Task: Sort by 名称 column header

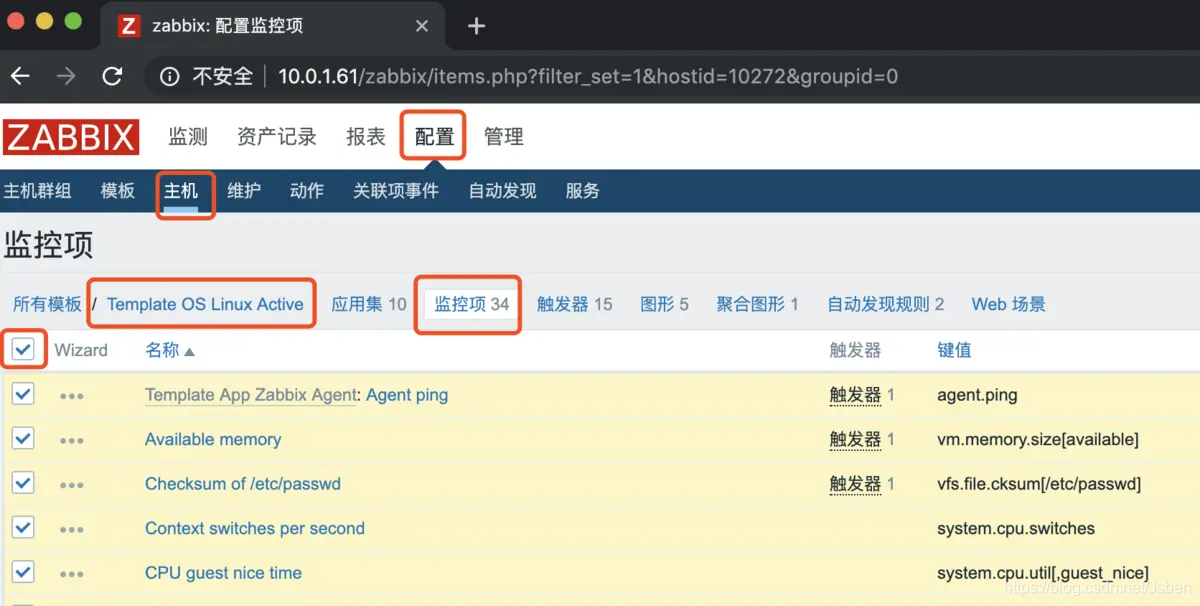Action: coord(170,350)
